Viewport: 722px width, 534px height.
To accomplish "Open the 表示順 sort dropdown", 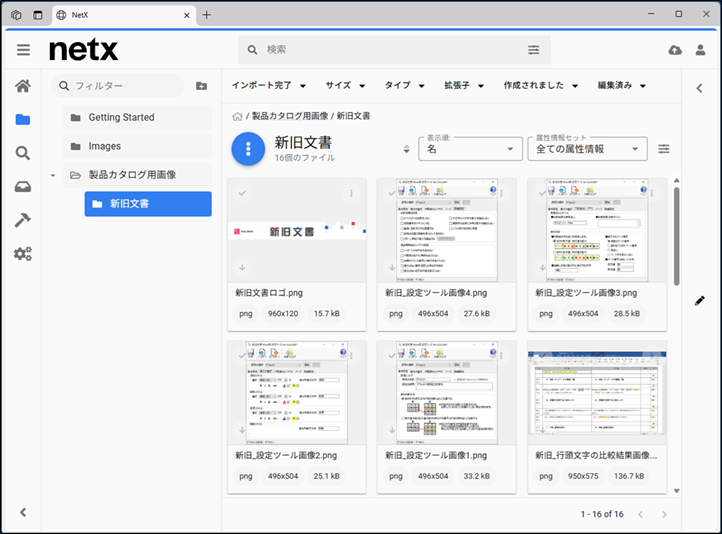I will [468, 149].
